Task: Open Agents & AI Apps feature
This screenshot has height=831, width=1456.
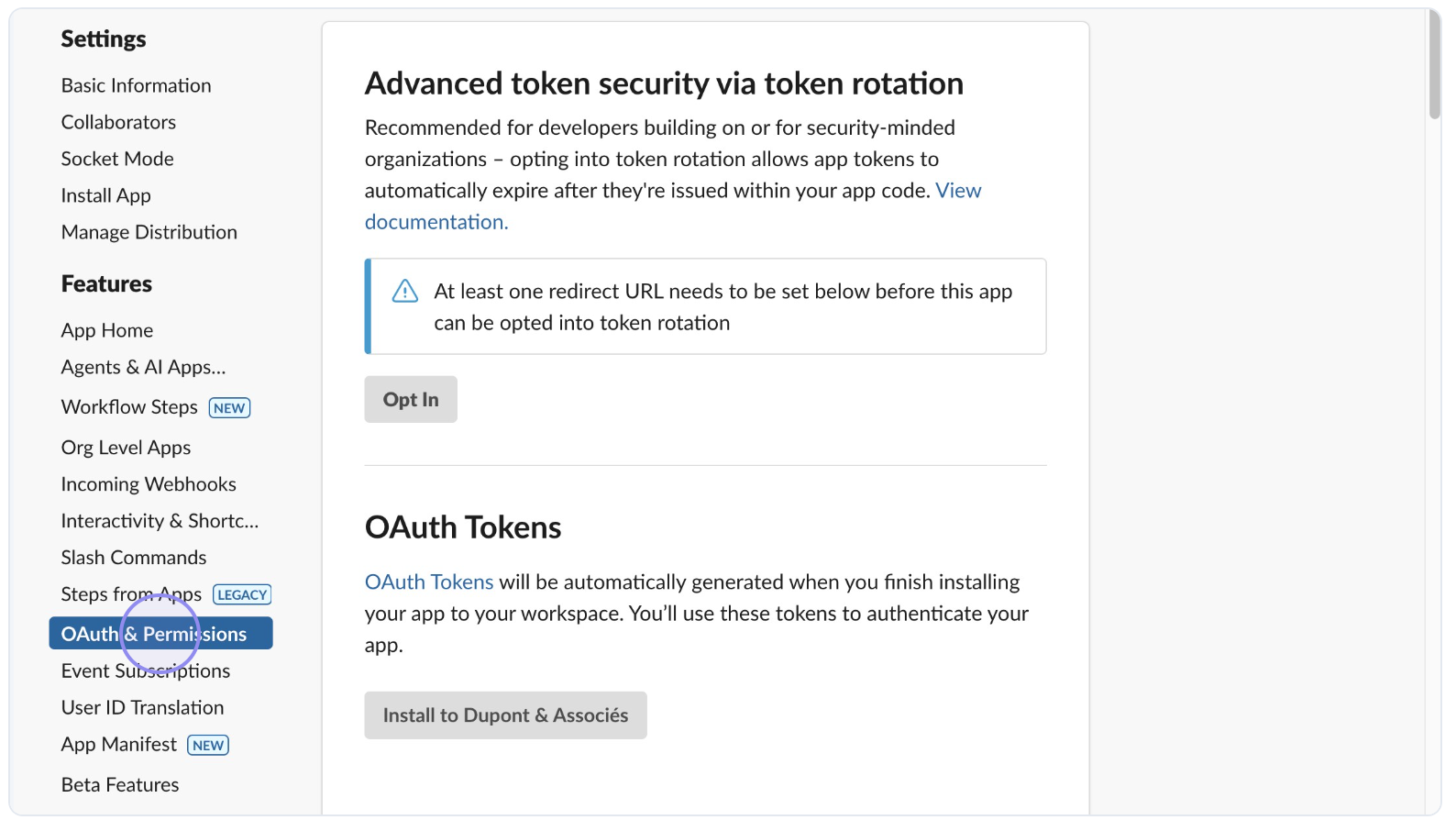Action: pos(143,367)
